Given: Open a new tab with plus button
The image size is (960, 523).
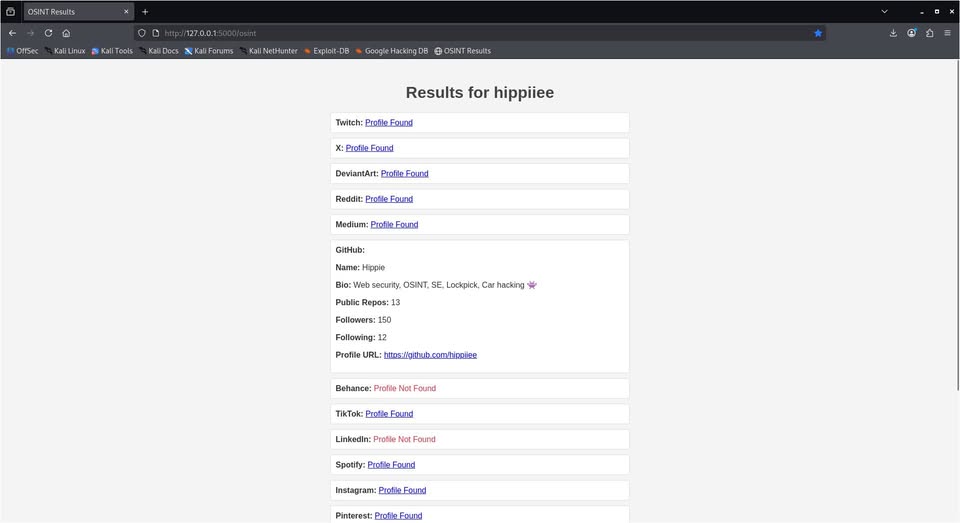Looking at the screenshot, I should pyautogui.click(x=145, y=12).
